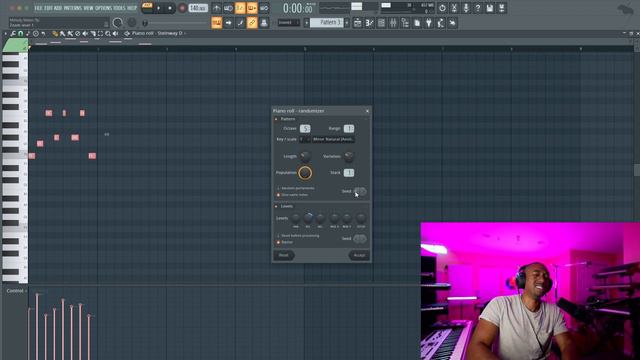This screenshot has width=640, height=360.
Task: Select the piano roll zoom magnifier tool
Action: point(108,34)
